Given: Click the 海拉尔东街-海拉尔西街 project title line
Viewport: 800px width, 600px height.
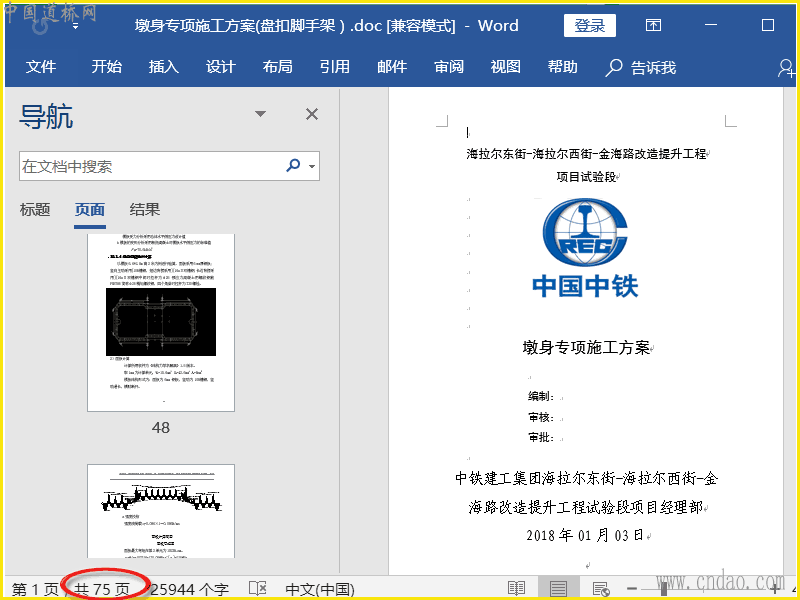Looking at the screenshot, I should click(586, 154).
